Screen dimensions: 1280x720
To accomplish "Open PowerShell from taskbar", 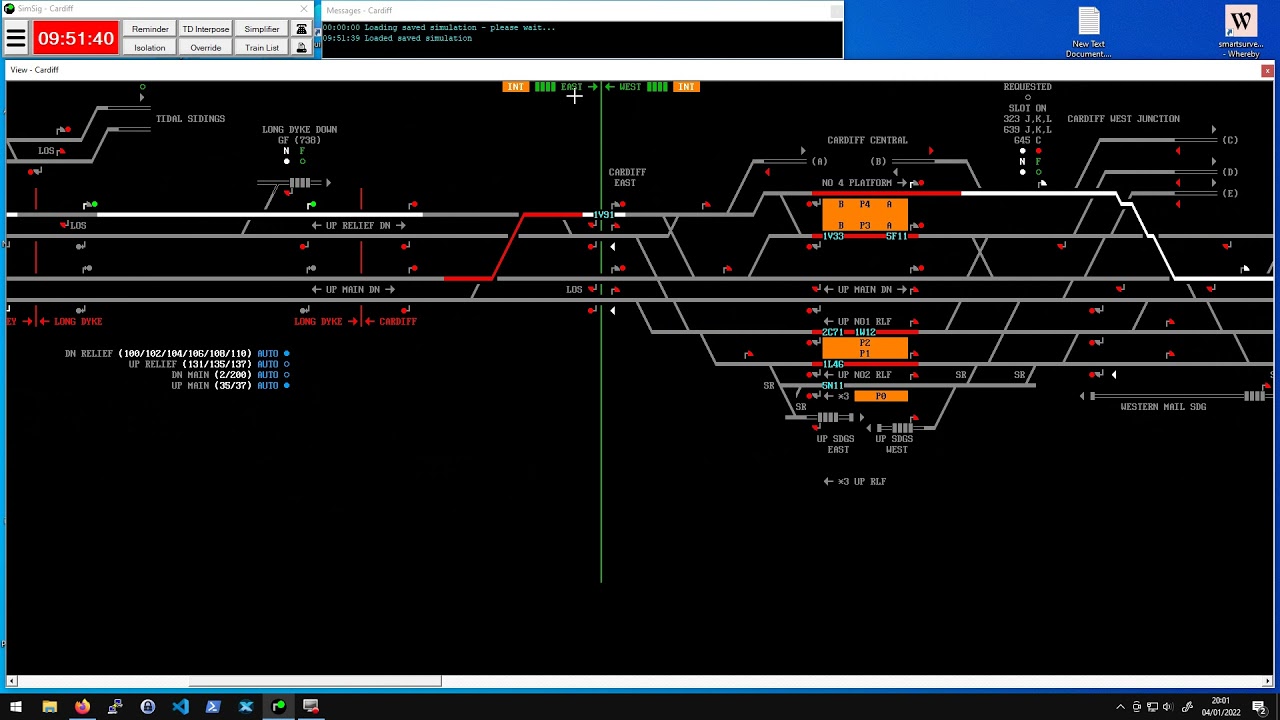I will point(213,707).
